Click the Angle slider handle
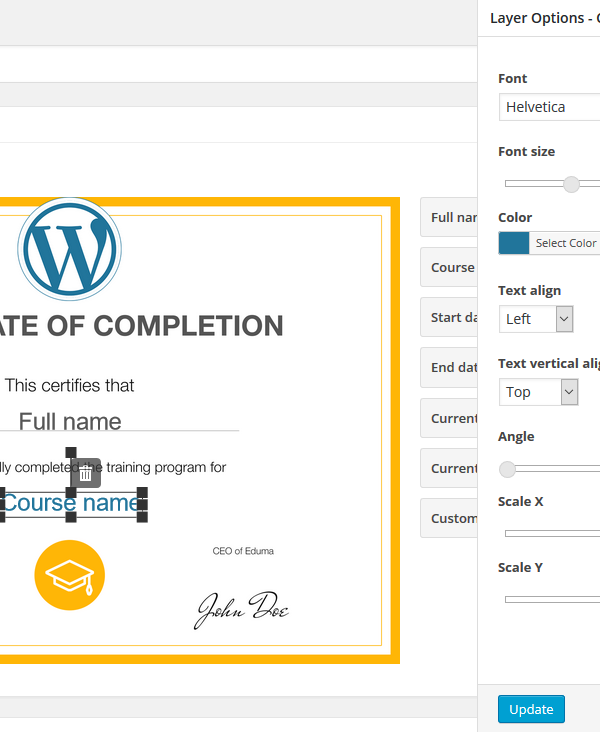600x732 pixels. [508, 469]
